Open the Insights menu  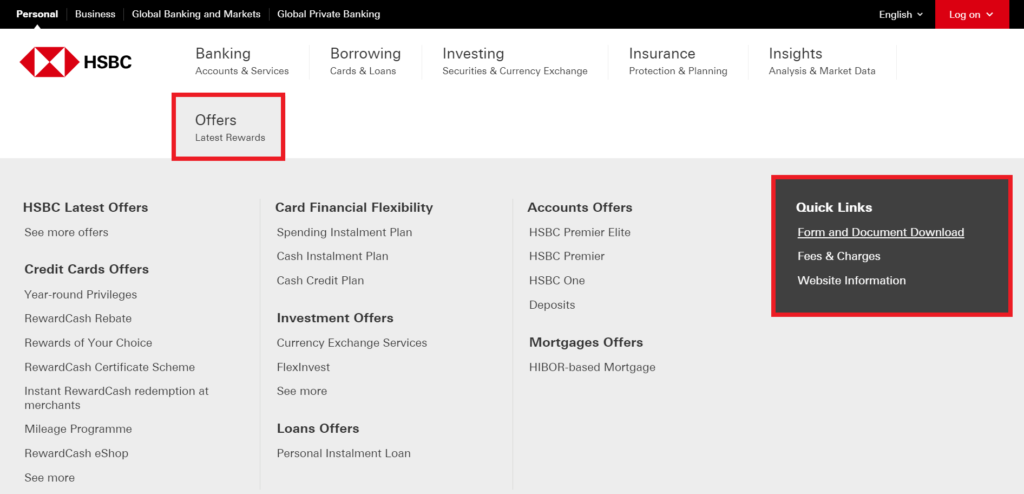(822, 61)
